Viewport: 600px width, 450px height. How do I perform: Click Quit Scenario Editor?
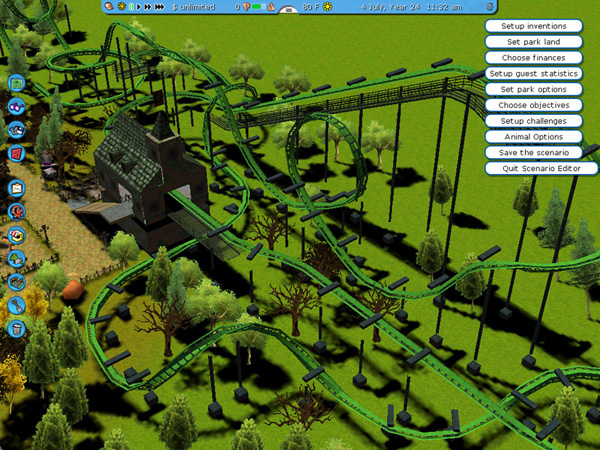[541, 168]
